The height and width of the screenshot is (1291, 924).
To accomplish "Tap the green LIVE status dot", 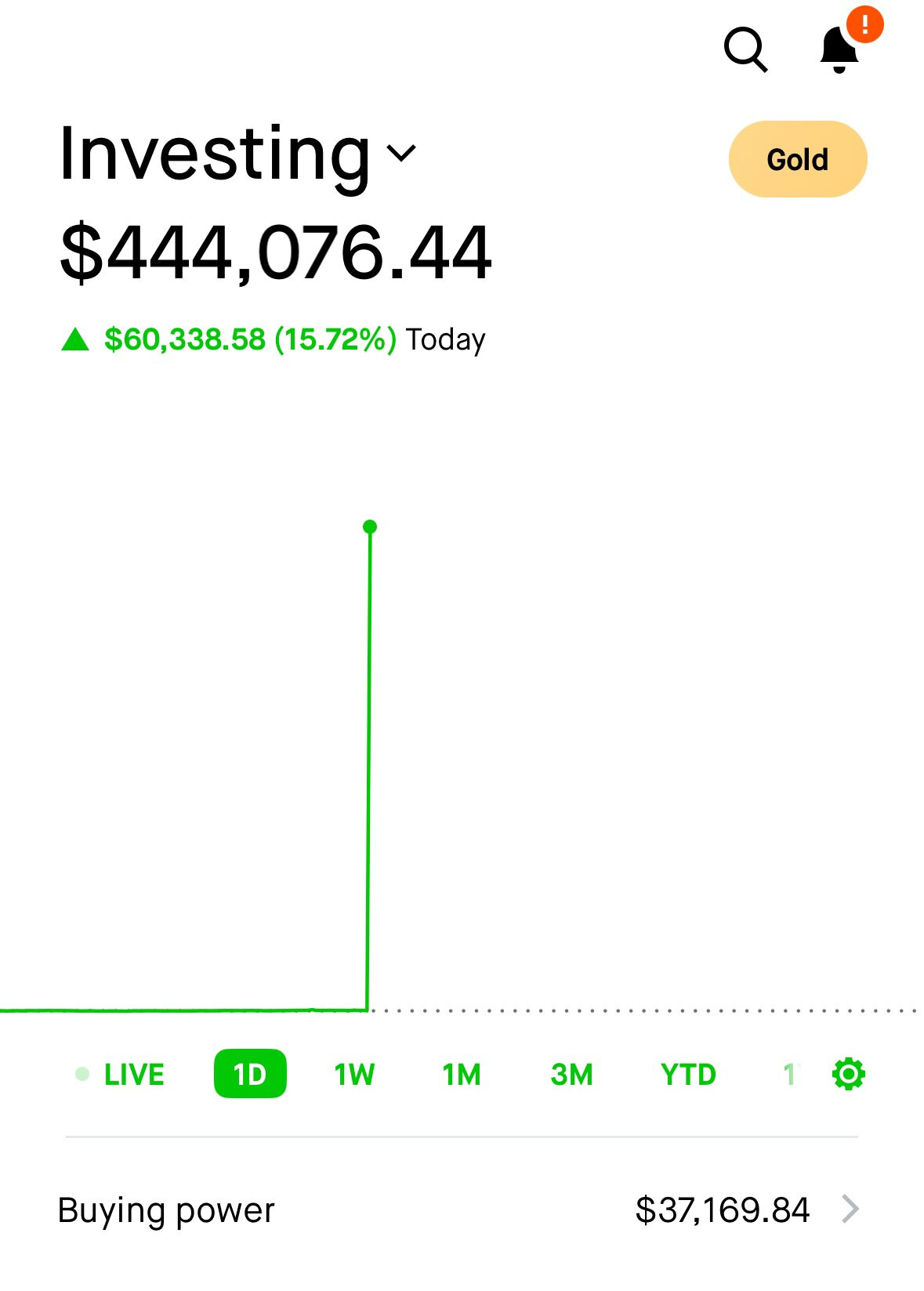I will (82, 1074).
